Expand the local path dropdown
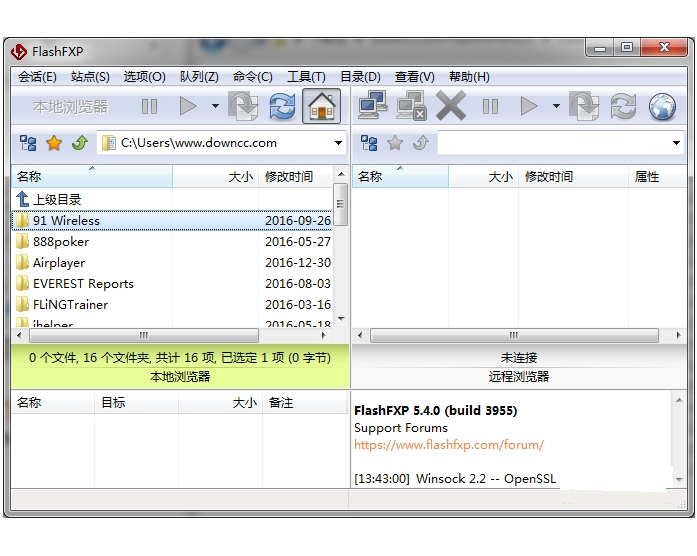697x556 pixels. point(338,143)
